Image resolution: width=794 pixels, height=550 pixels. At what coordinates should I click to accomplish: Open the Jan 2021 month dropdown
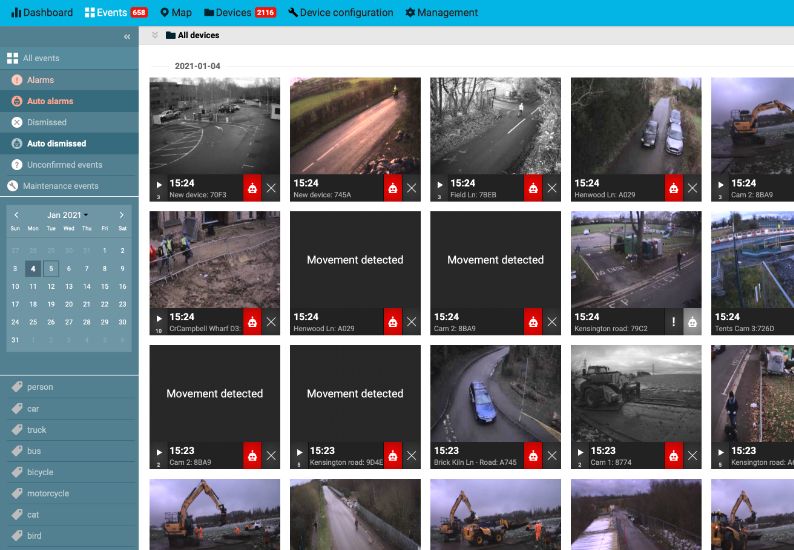(x=68, y=215)
